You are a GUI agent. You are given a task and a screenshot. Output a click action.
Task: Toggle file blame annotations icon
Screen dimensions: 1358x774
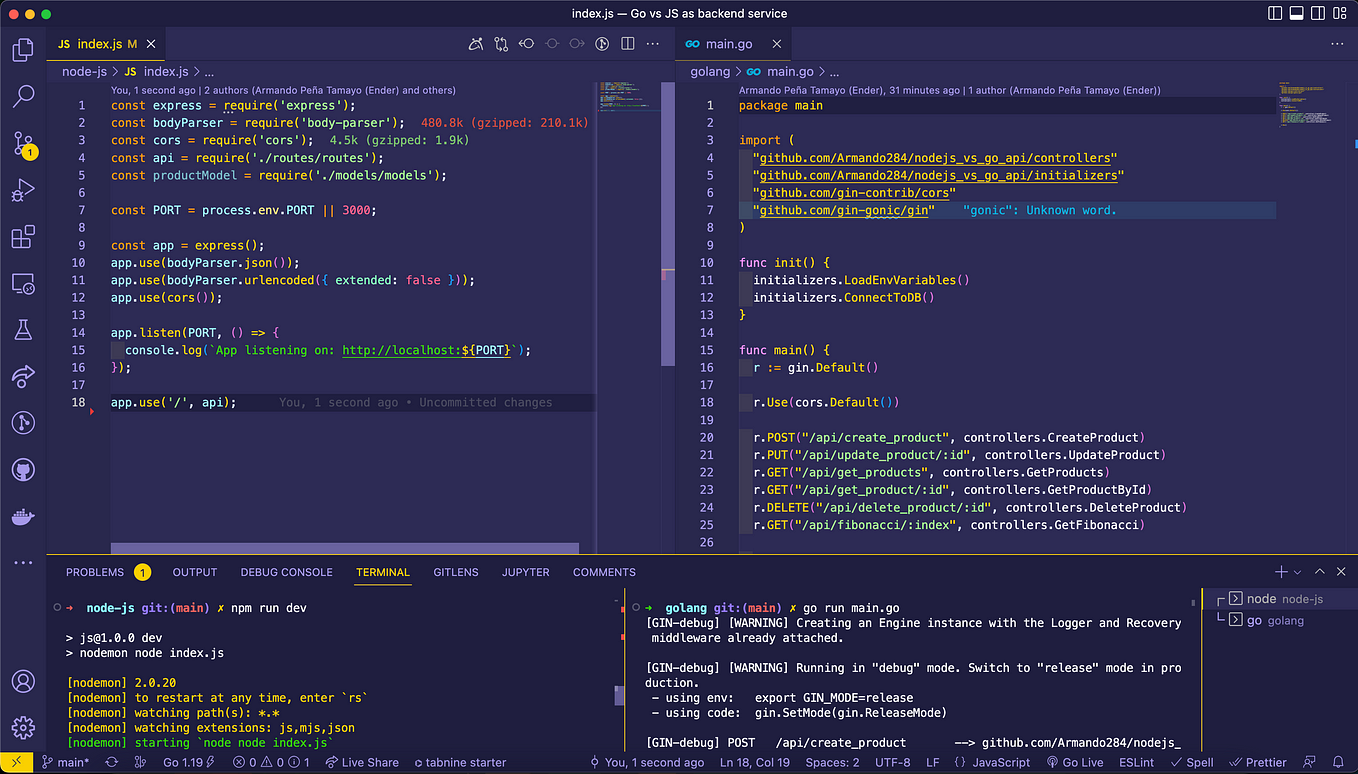pyautogui.click(x=602, y=44)
